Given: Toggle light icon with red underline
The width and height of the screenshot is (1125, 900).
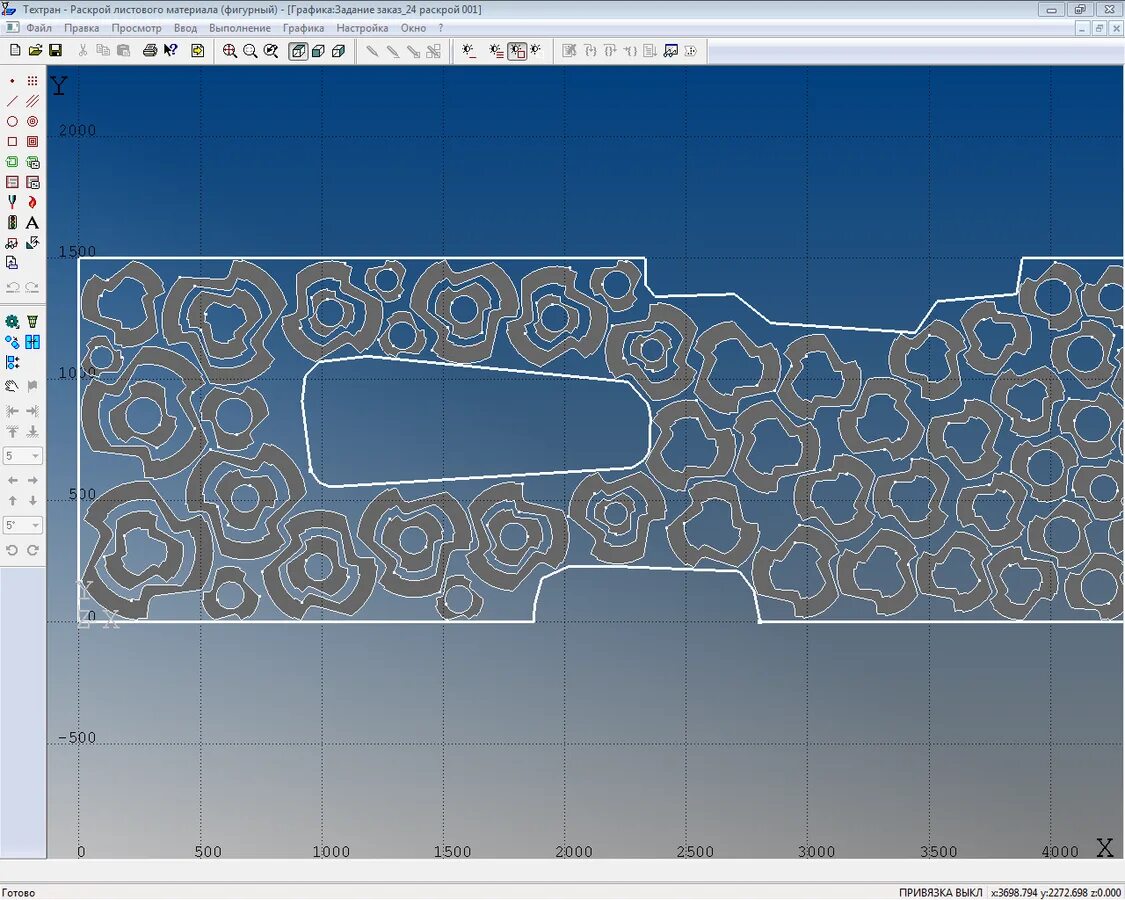Looking at the screenshot, I should 469,50.
